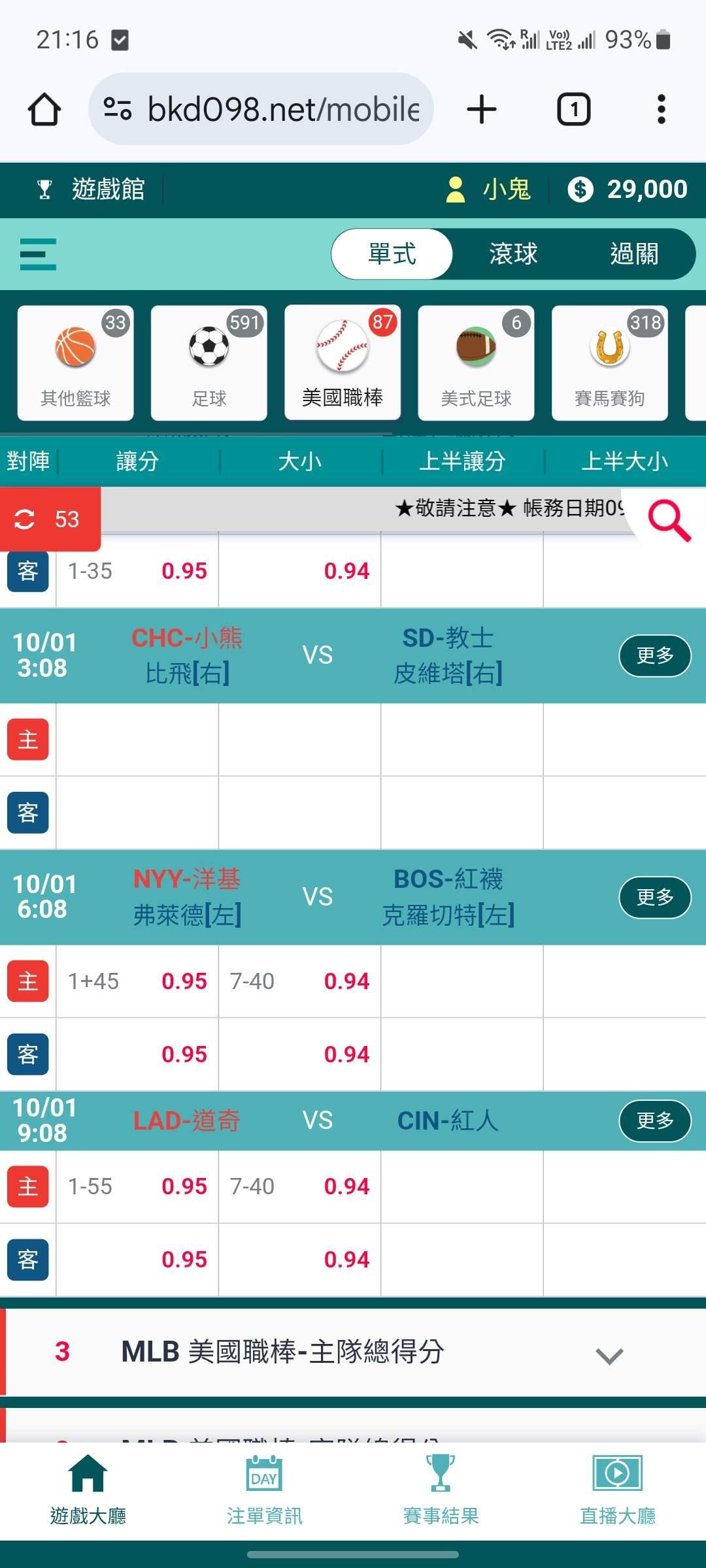The height and width of the screenshot is (1568, 706).
Task: Select the 單式 betting mode
Action: [x=392, y=254]
